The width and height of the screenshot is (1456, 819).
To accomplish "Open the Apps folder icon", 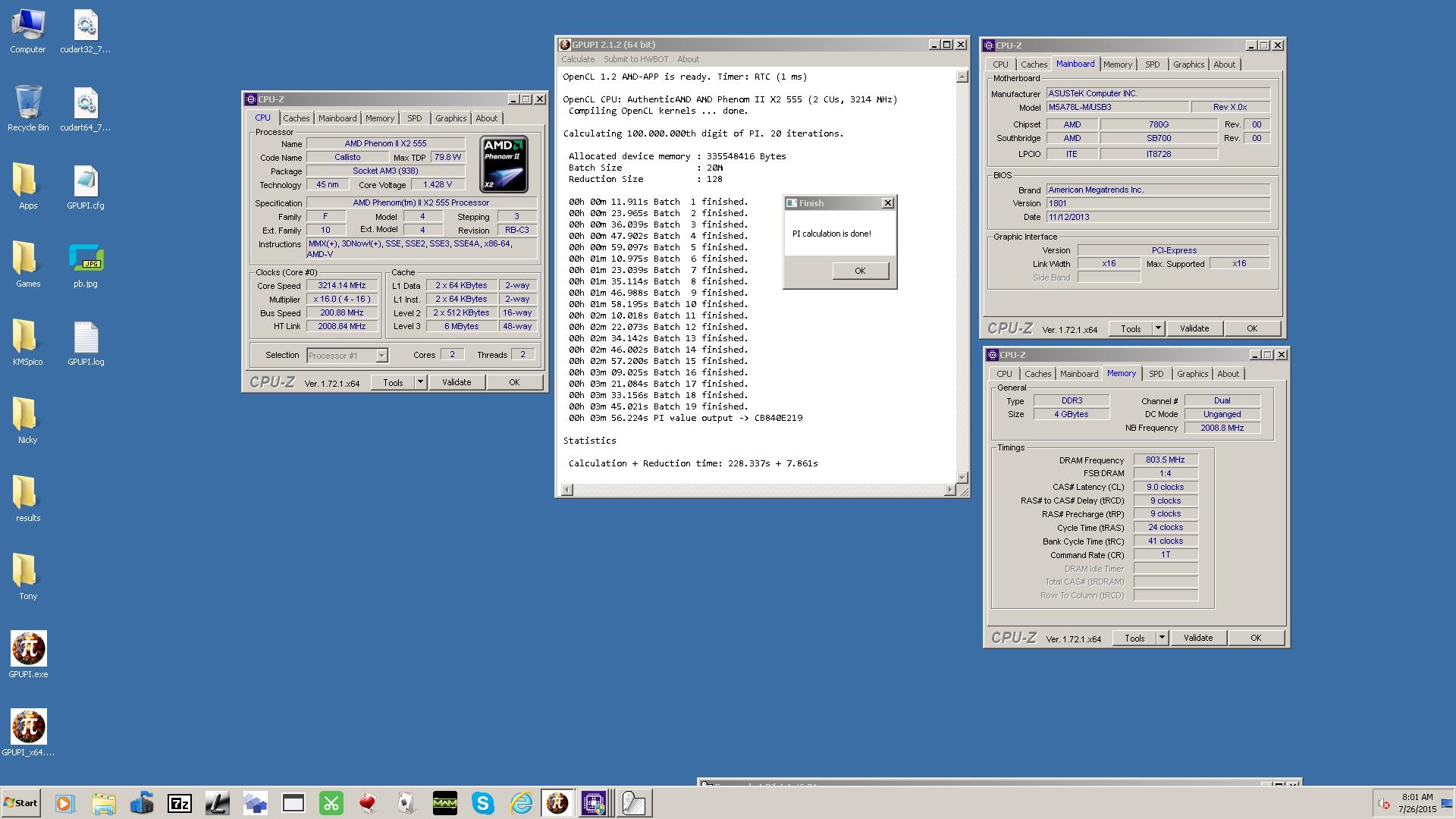I will (28, 188).
